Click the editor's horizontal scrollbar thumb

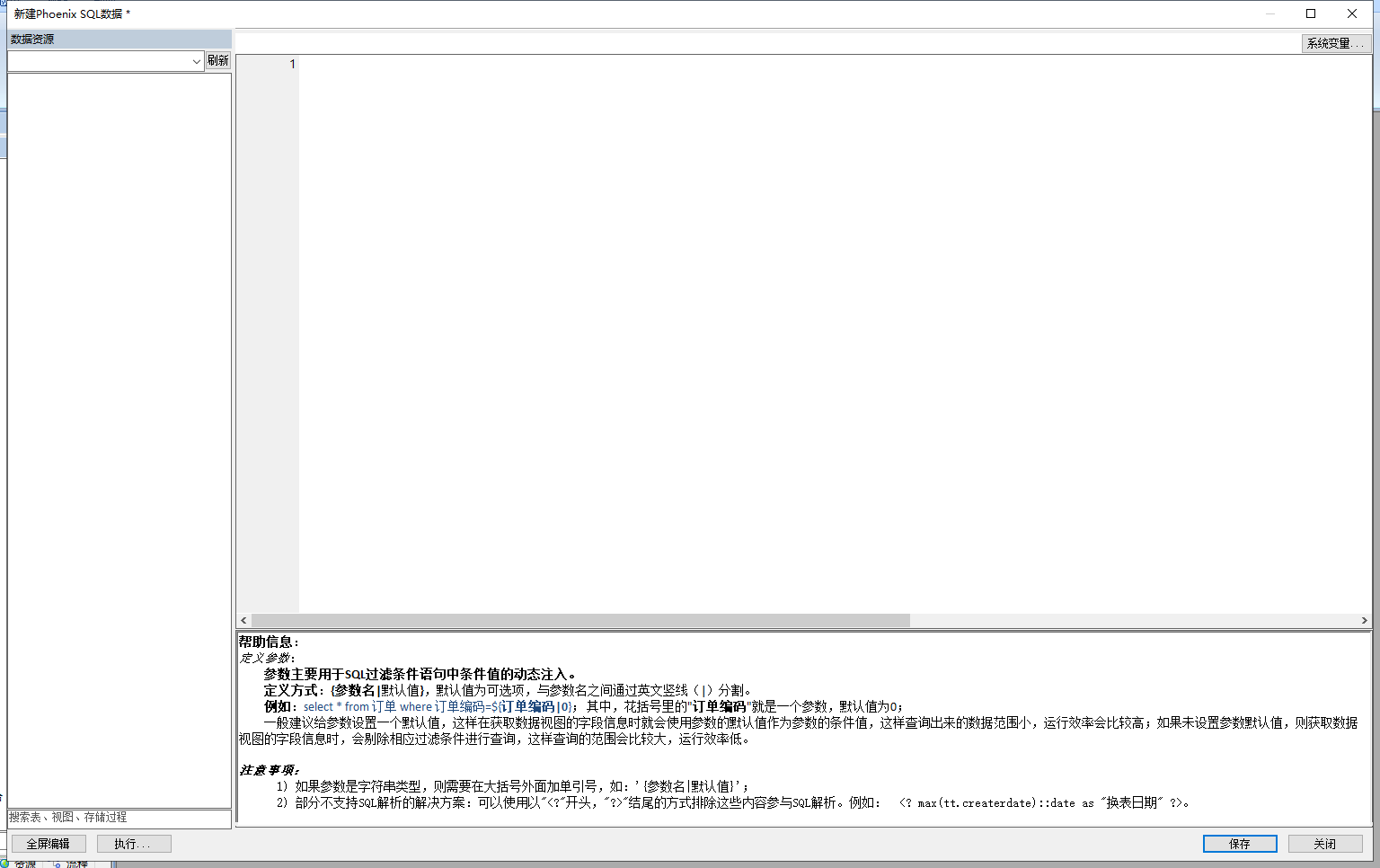pyautogui.click(x=579, y=621)
